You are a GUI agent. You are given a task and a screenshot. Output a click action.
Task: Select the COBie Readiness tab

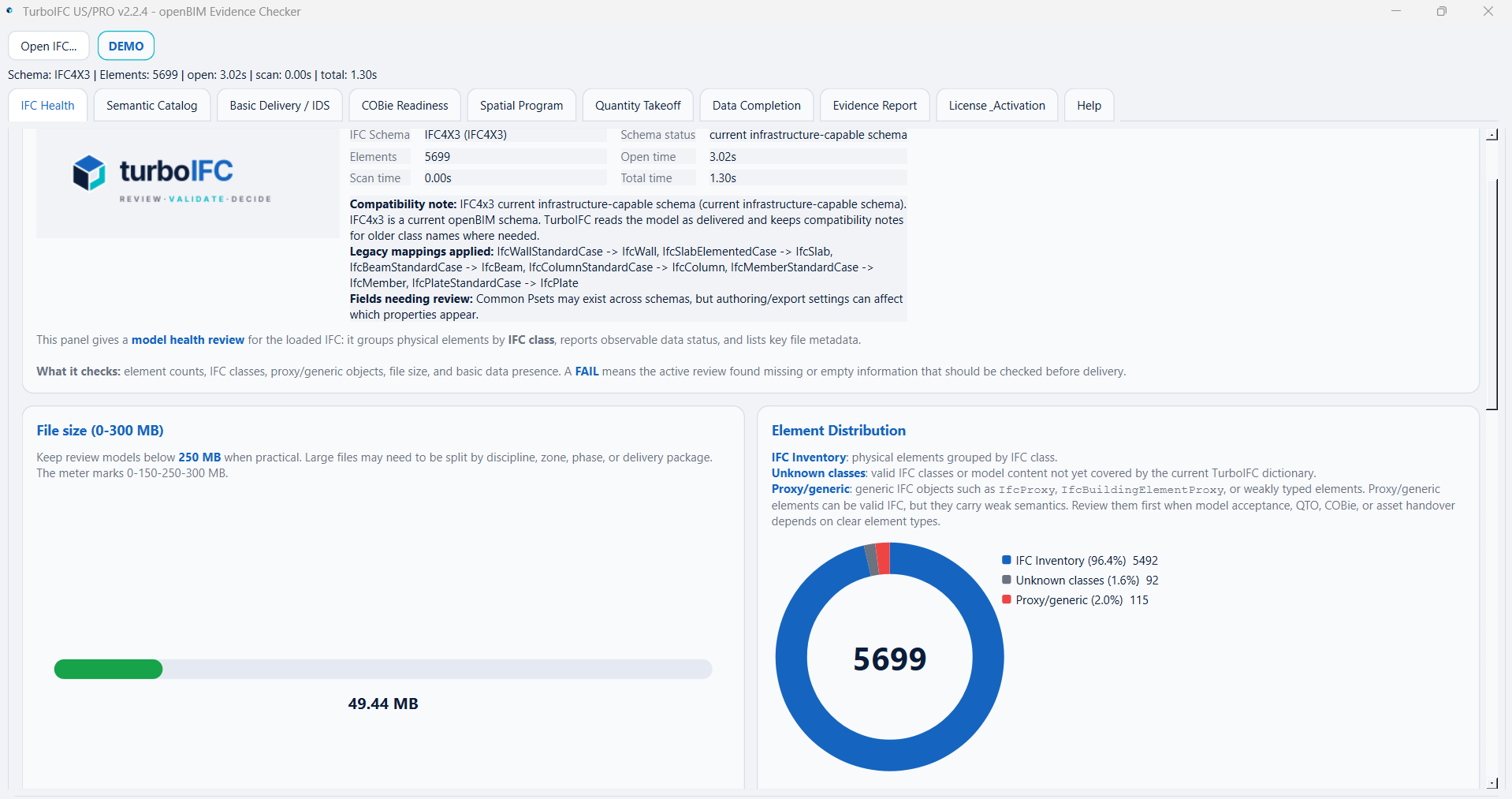(405, 106)
